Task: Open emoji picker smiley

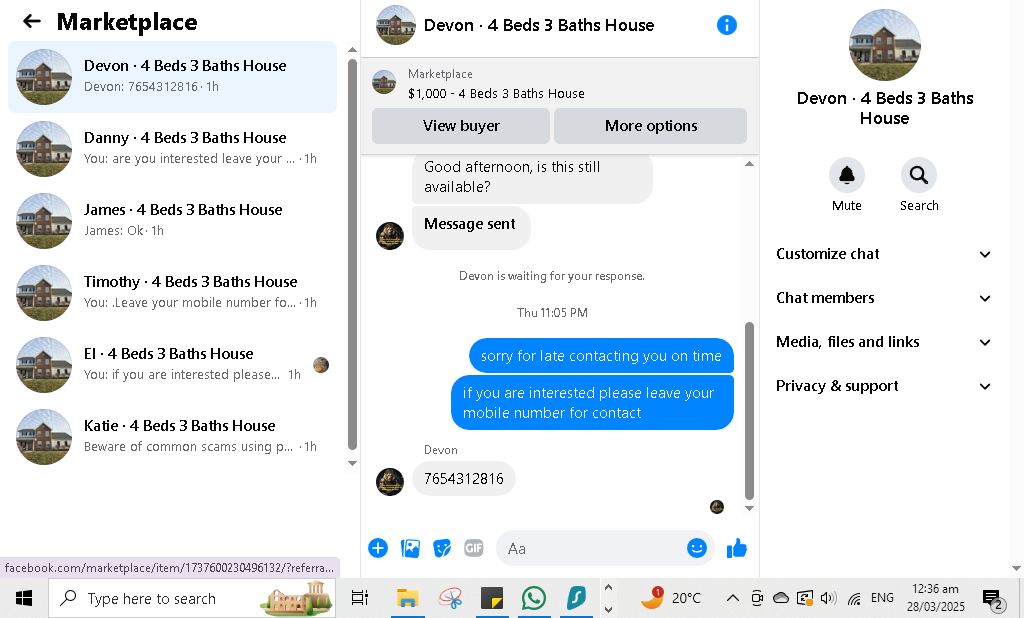Action: pyautogui.click(x=697, y=548)
